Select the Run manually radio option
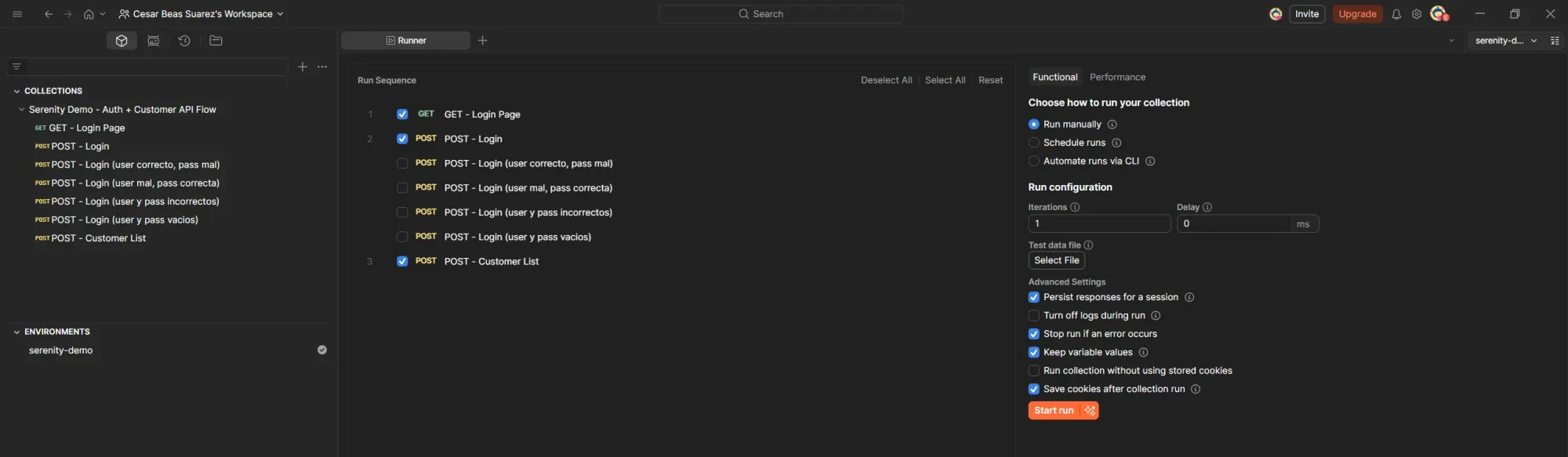 point(1033,125)
